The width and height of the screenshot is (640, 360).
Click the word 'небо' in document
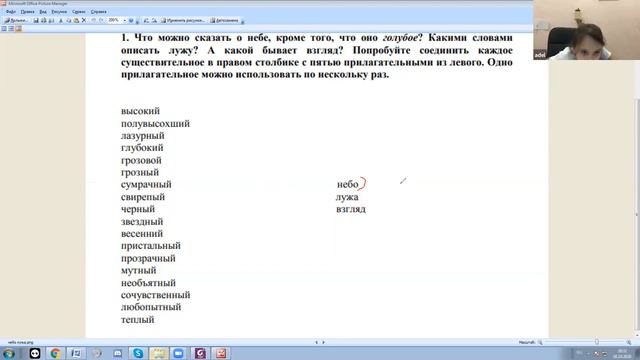(347, 184)
